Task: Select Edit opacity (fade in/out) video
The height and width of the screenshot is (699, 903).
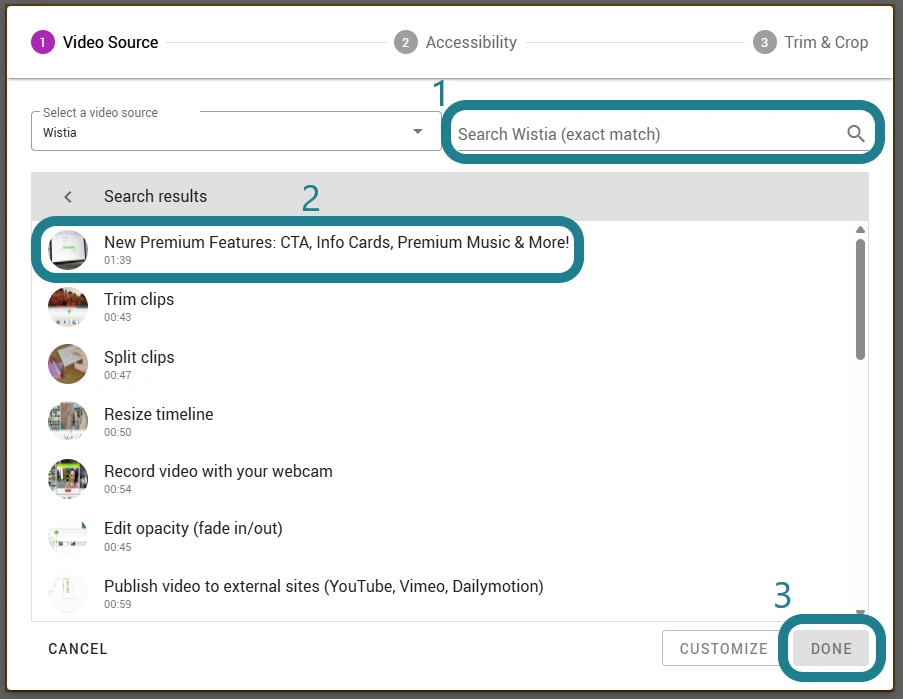Action: 443,536
